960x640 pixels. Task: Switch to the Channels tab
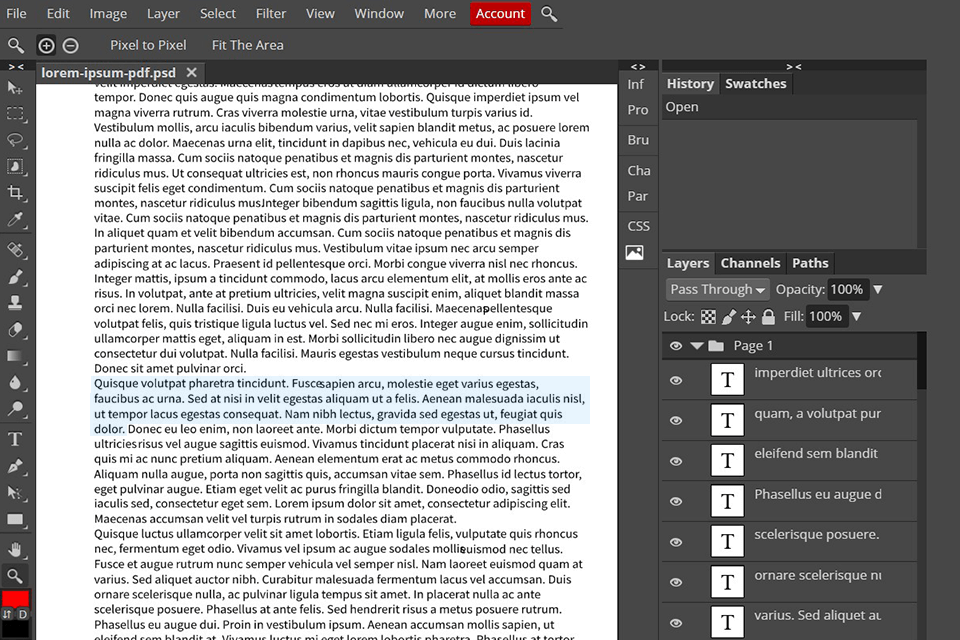click(x=750, y=262)
